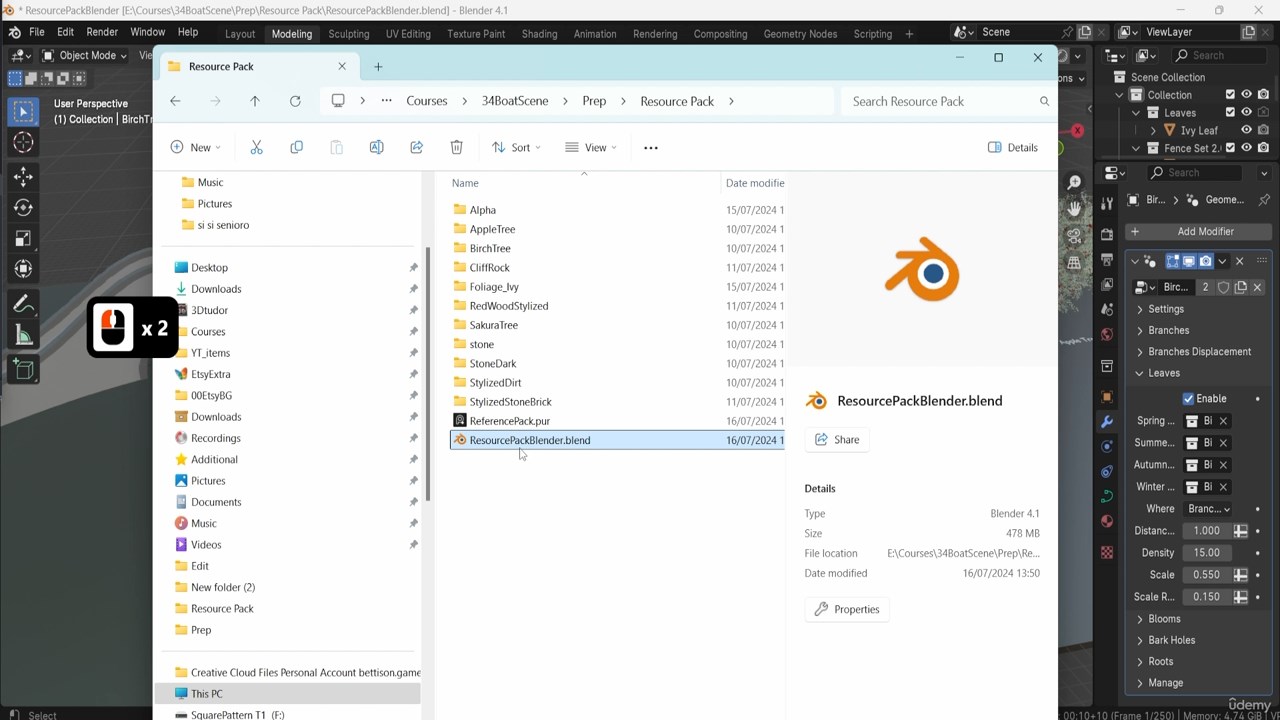Screen dimensions: 1280x720
Task: Expand the Bark Holes panel
Action: [1171, 640]
